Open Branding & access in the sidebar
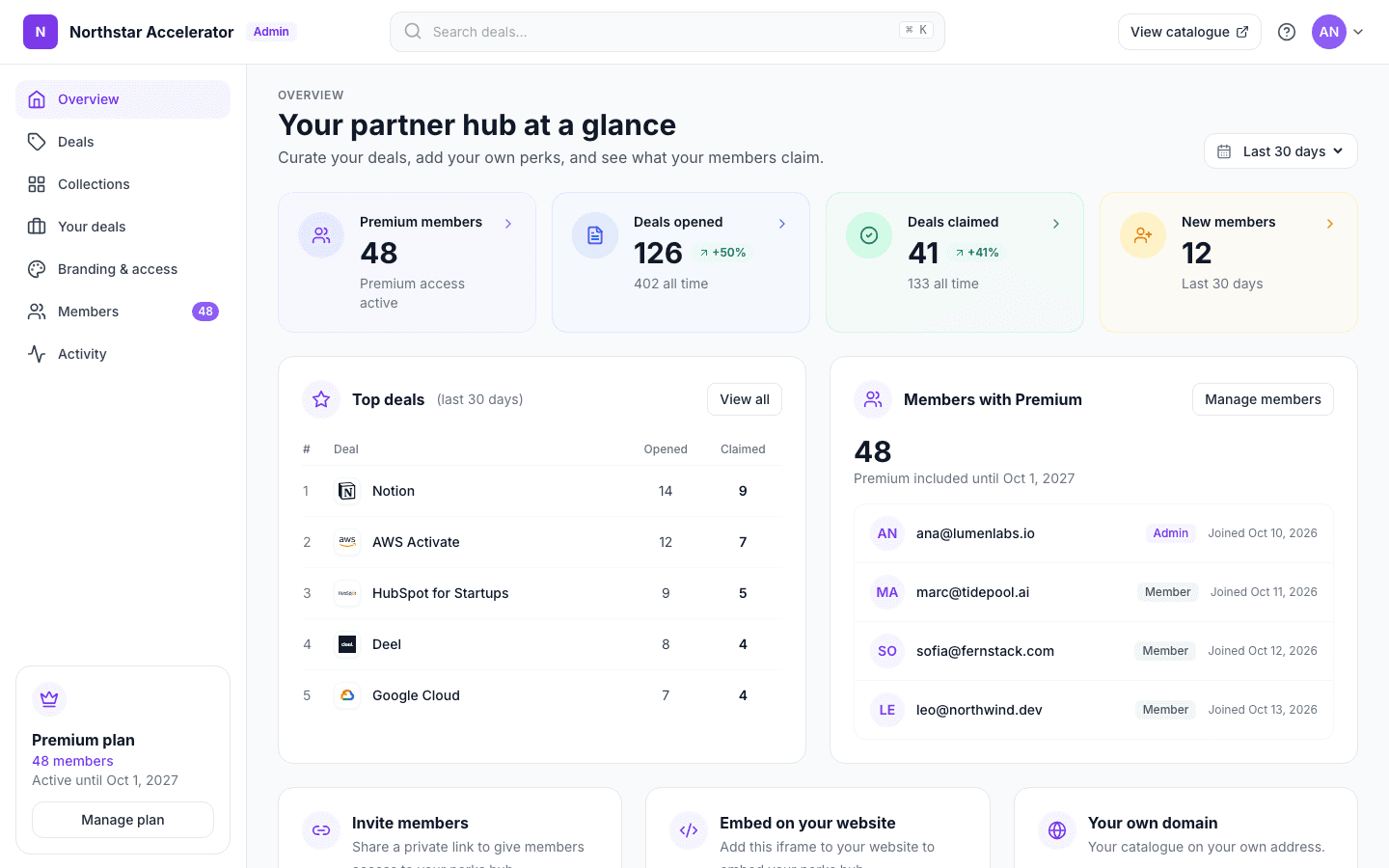Viewport: 1389px width, 868px height. click(x=123, y=269)
